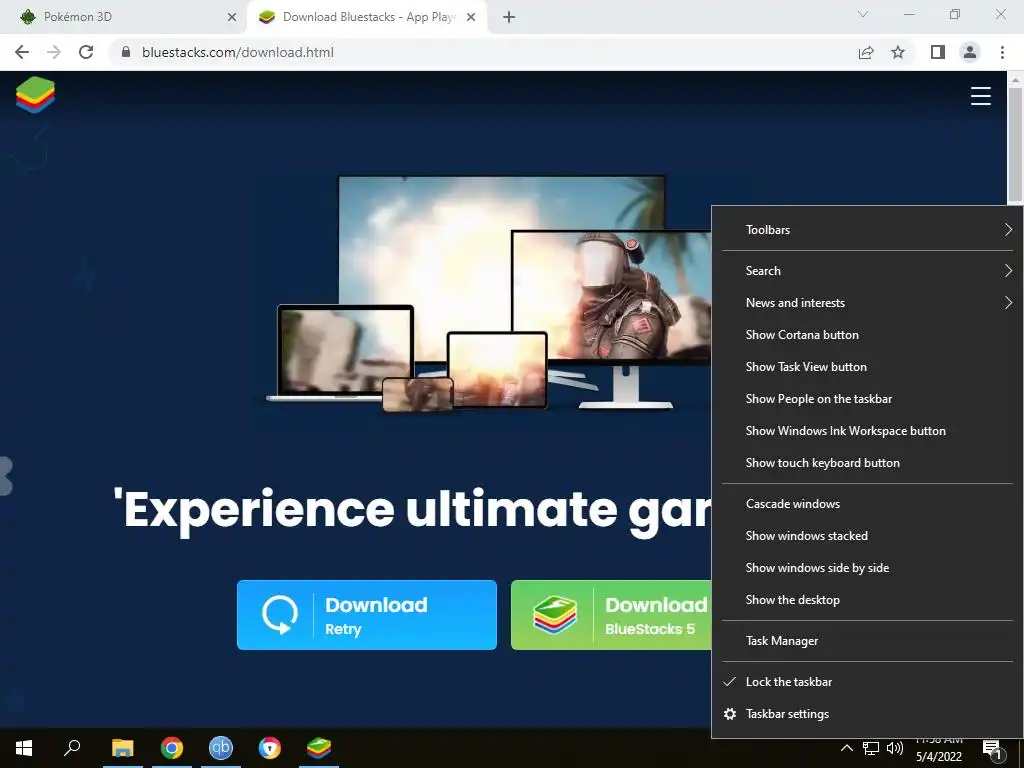Select Show windows side by side
Viewport: 1024px width, 768px height.
pos(867,568)
